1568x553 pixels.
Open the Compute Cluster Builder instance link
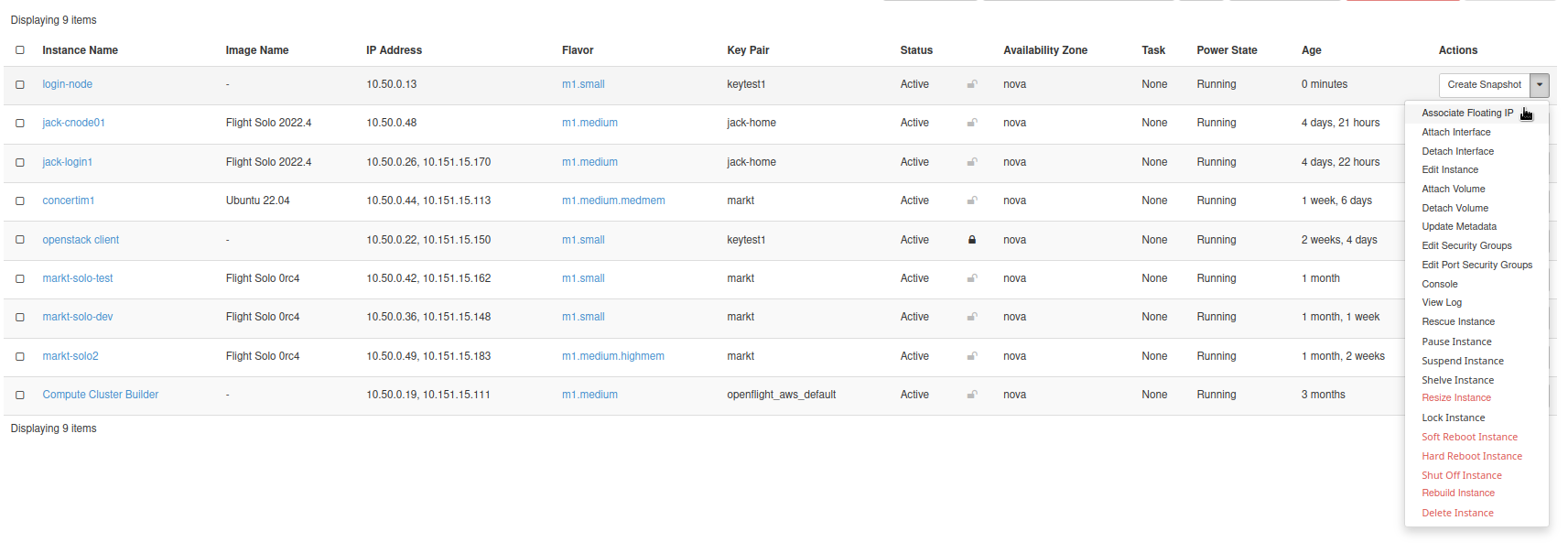tap(101, 395)
